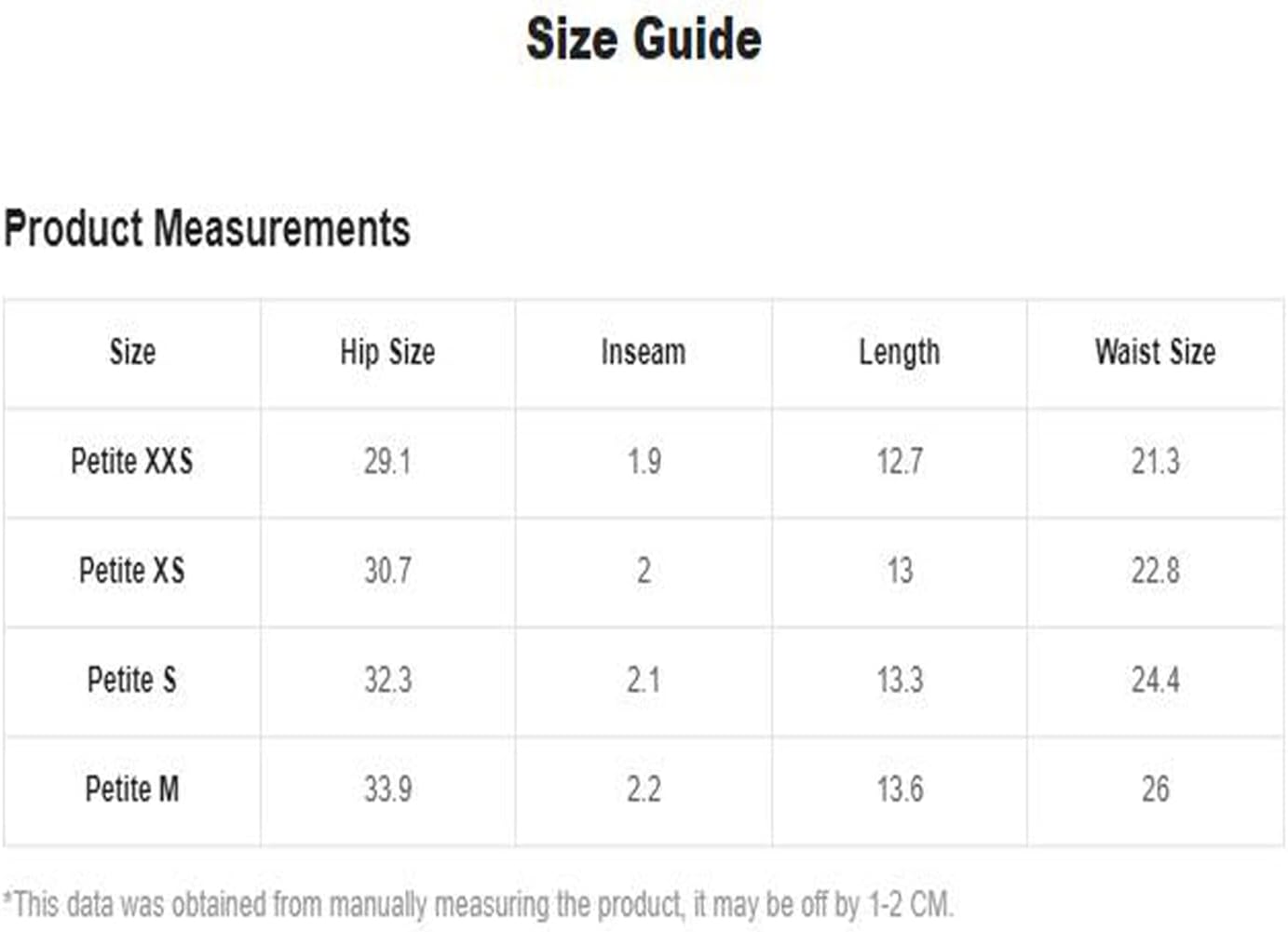Click the Waist Size column header

(1156, 352)
